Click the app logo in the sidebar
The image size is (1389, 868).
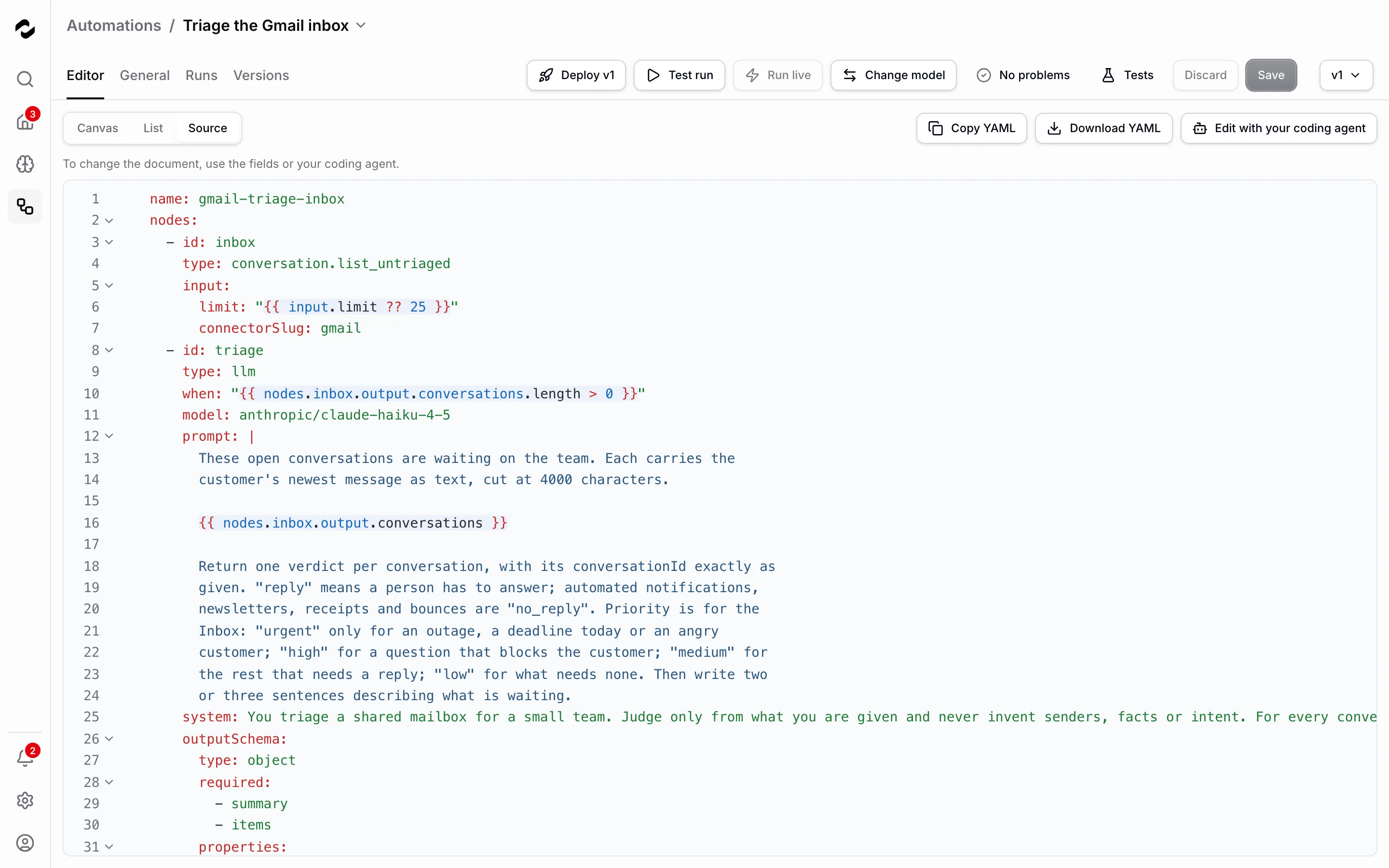[x=25, y=28]
